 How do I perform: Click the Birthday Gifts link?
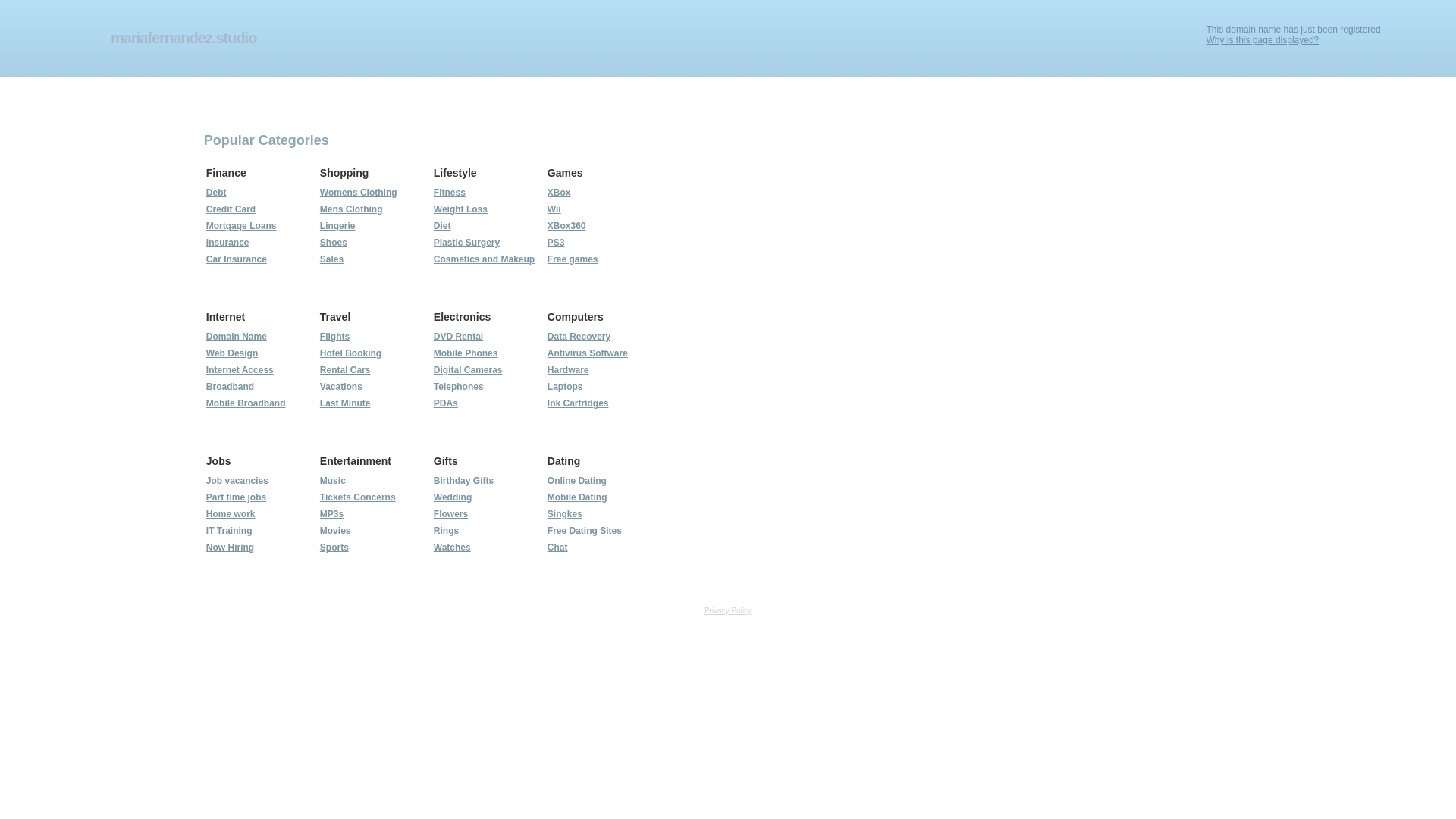tap(463, 481)
